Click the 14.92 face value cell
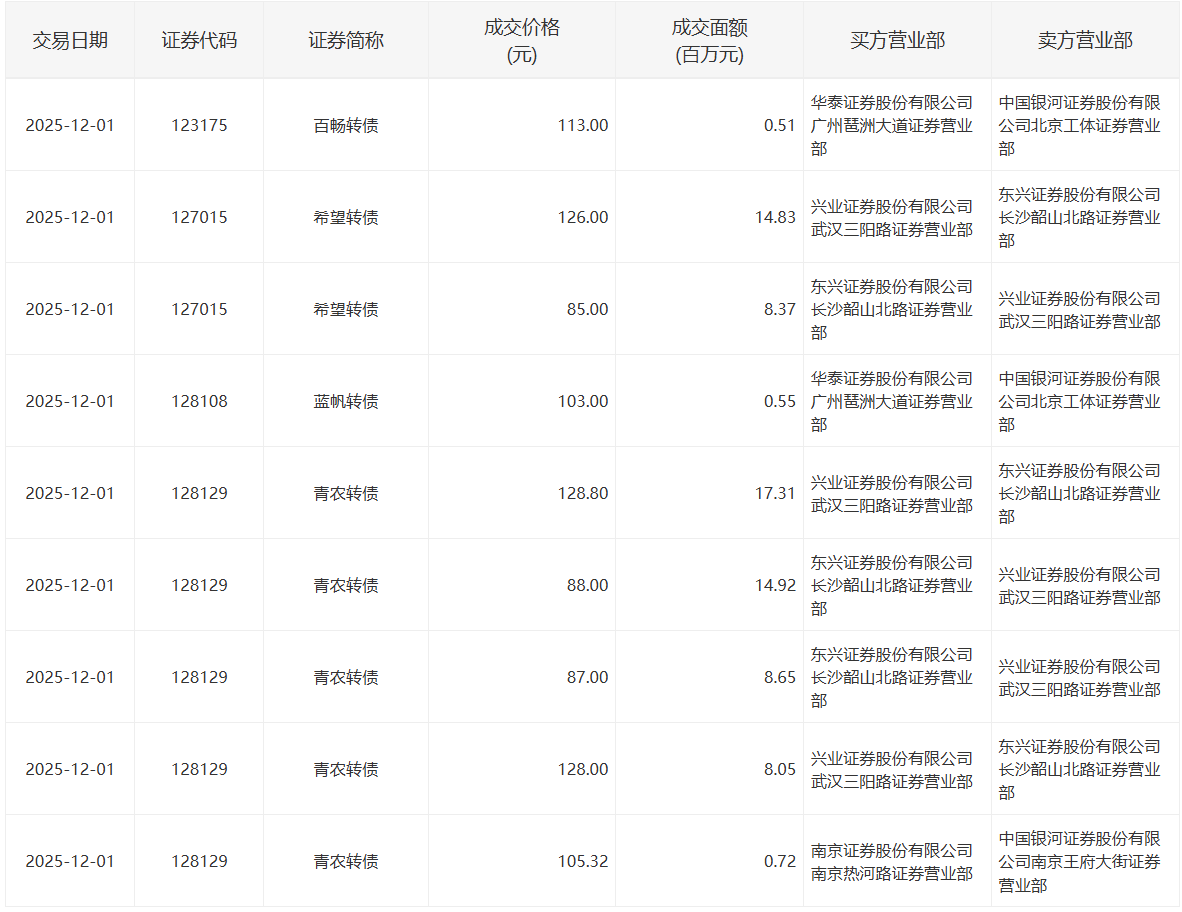1182x912 pixels. coord(775,585)
